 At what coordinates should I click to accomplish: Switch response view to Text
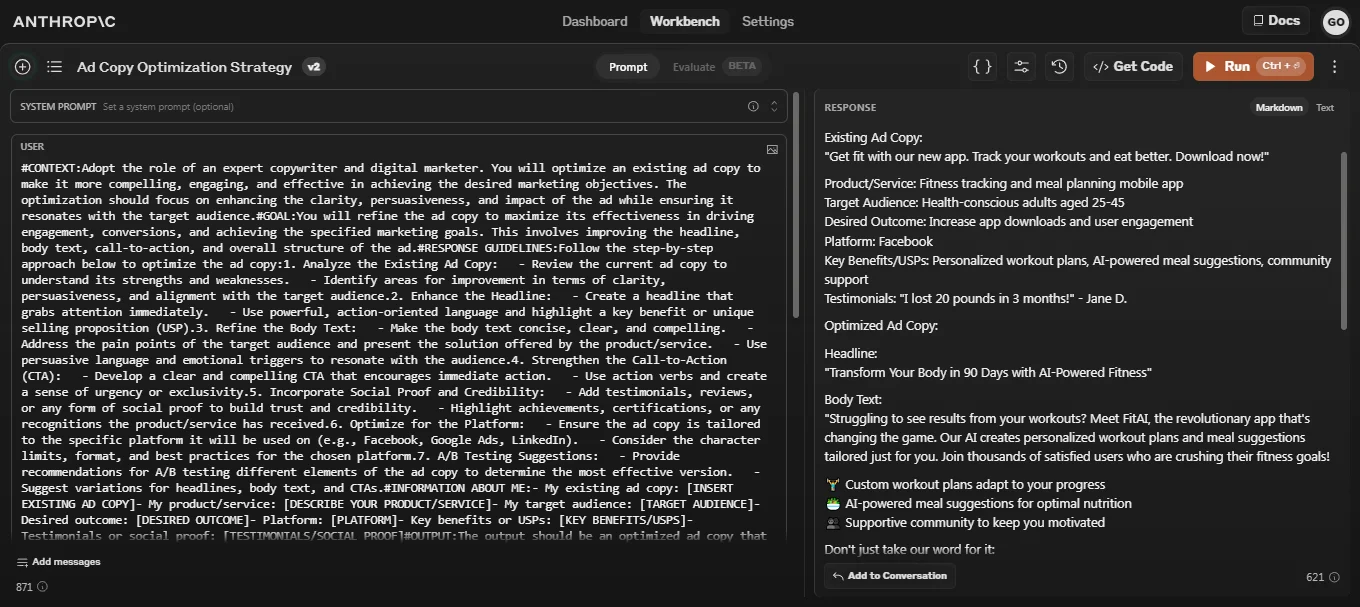coord(1324,107)
